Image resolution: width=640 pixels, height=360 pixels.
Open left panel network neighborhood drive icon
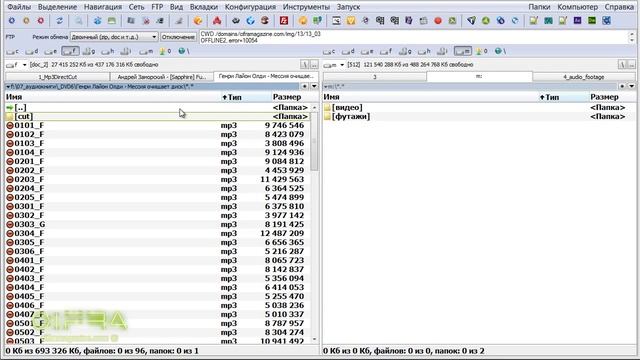[x=183, y=51]
